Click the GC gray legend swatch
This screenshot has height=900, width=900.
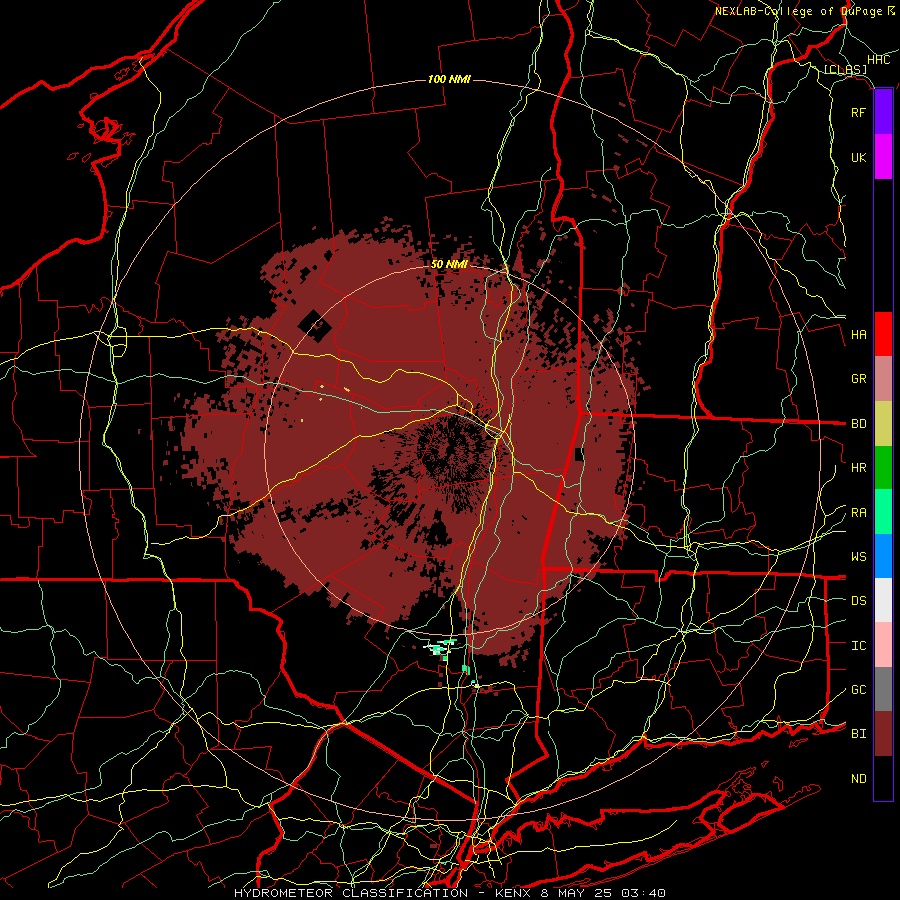[883, 689]
